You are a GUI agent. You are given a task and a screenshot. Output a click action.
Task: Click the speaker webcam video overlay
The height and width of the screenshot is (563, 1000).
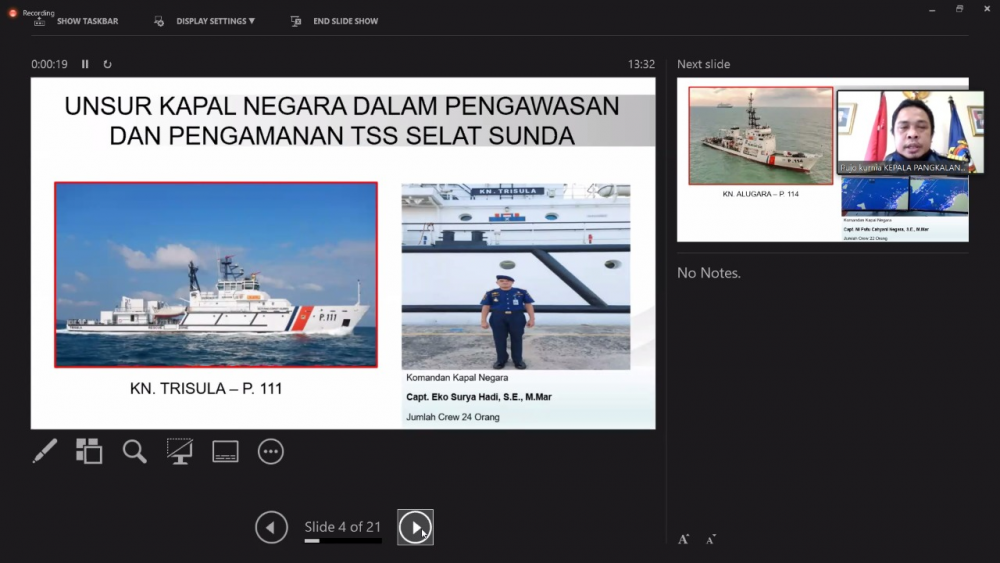910,132
